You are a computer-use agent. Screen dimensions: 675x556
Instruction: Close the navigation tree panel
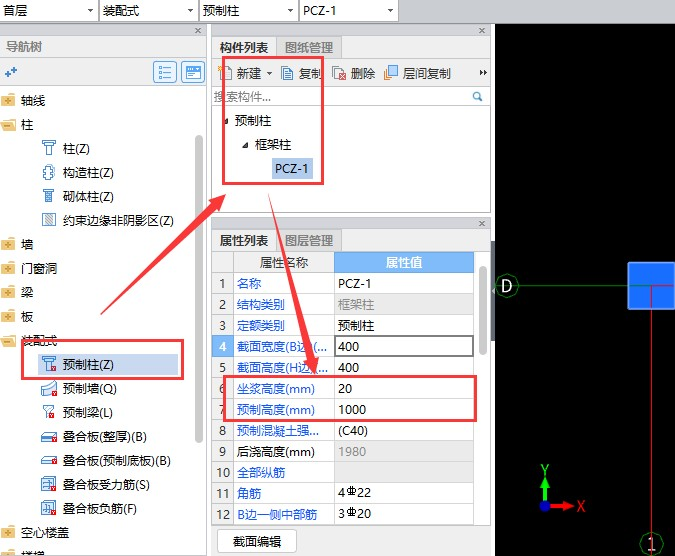(x=198, y=31)
